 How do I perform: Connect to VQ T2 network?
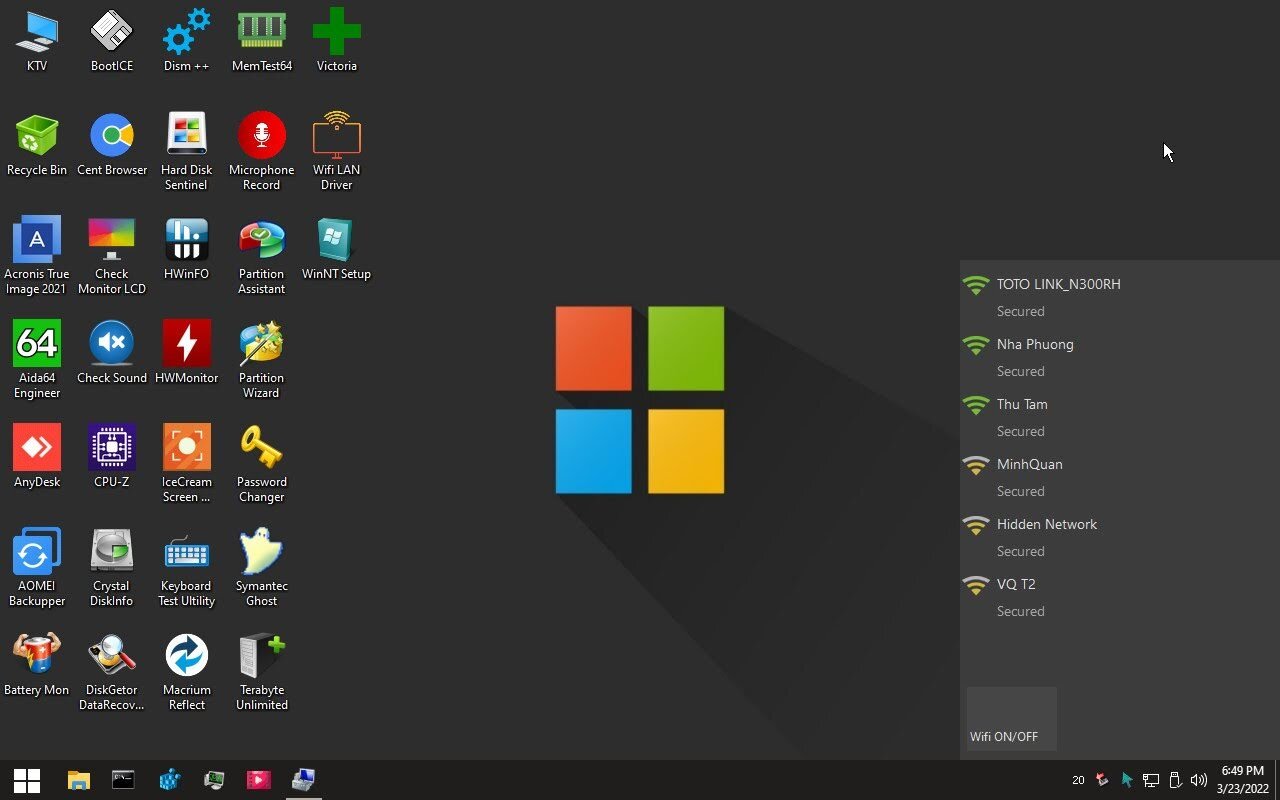point(1120,597)
